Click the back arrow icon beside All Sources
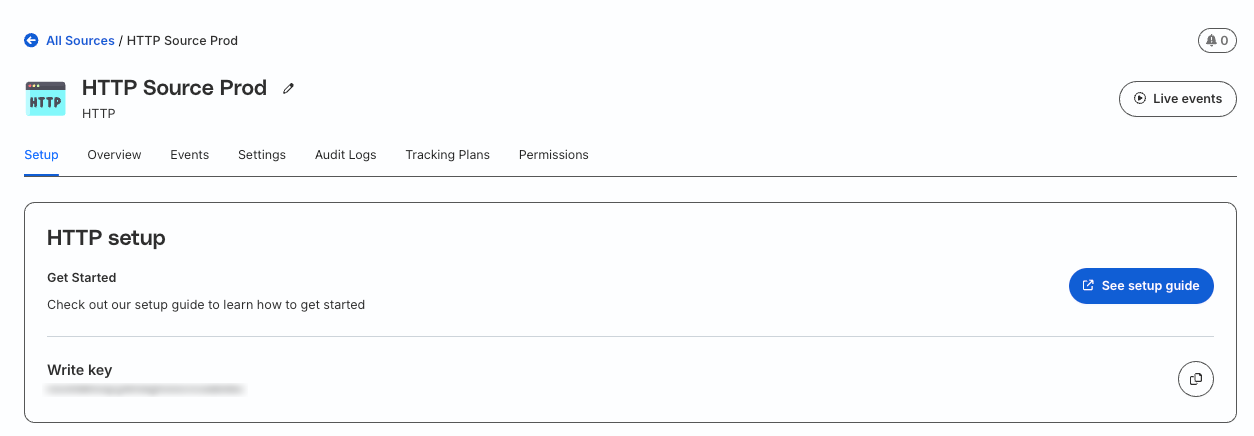This screenshot has width=1254, height=436. [31, 41]
